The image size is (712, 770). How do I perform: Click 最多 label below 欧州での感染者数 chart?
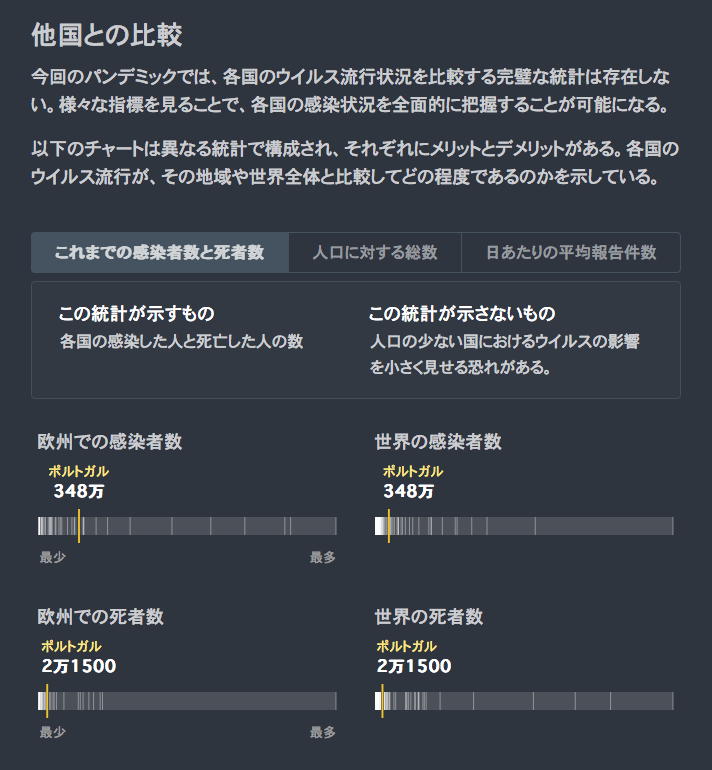click(x=322, y=558)
